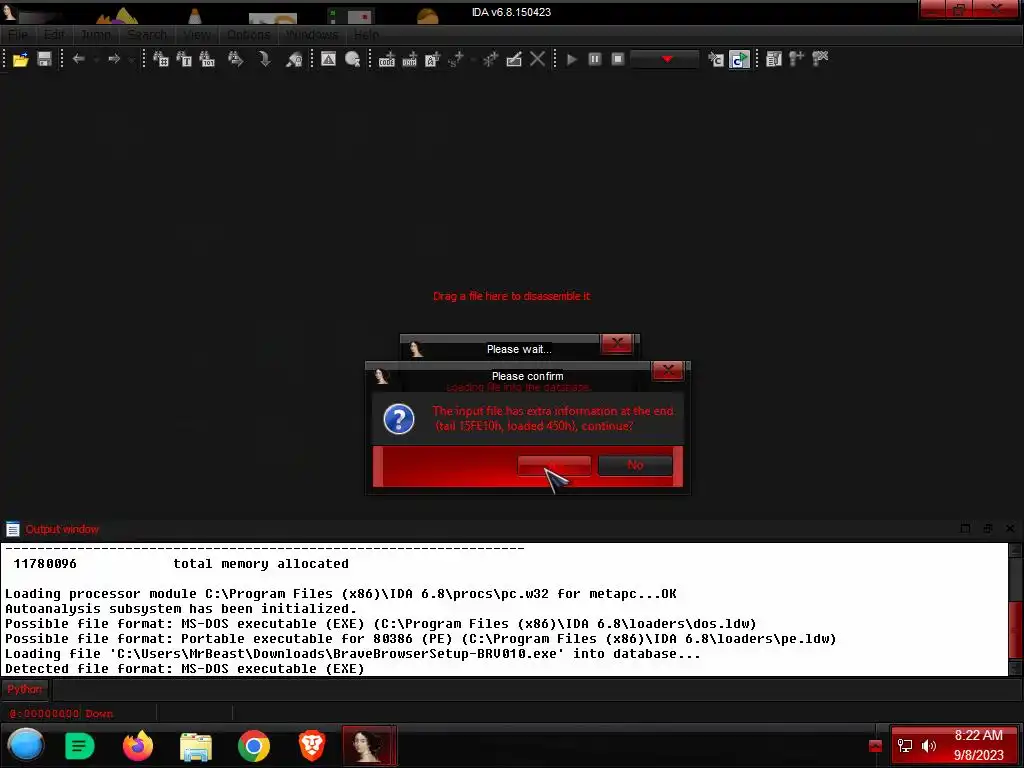This screenshot has width=1024, height=768.
Task: Open the debugger selection dropdown
Action: coord(665,59)
